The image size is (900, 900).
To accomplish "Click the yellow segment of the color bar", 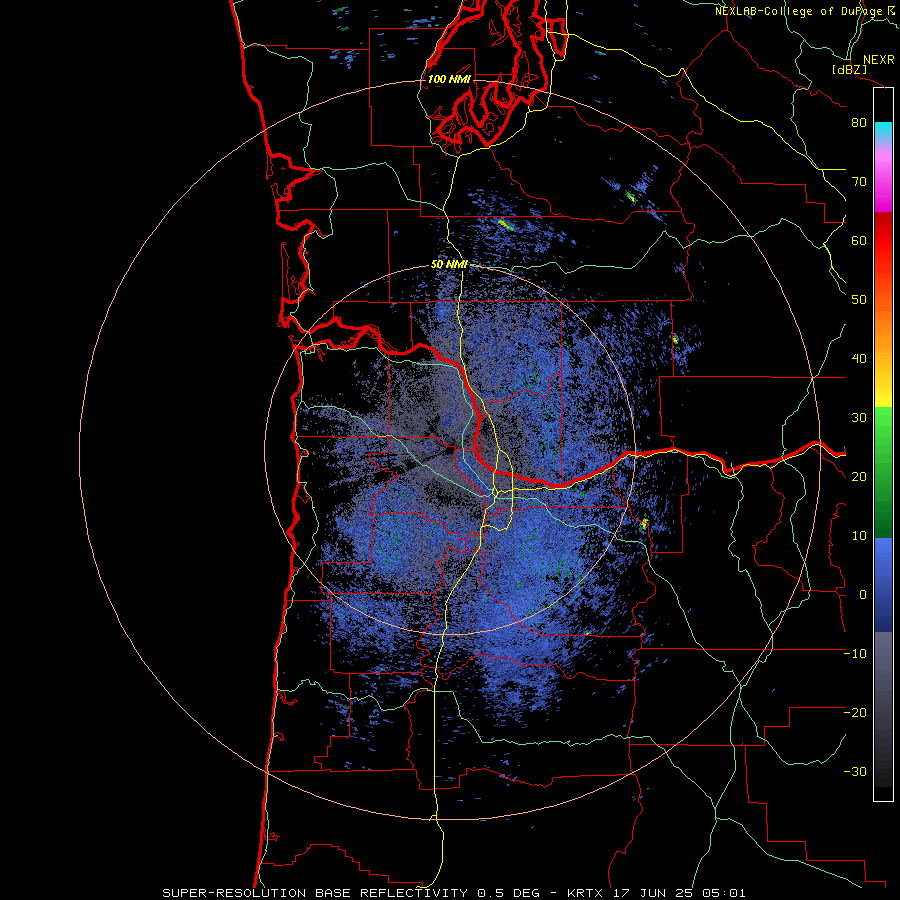I will 883,395.
